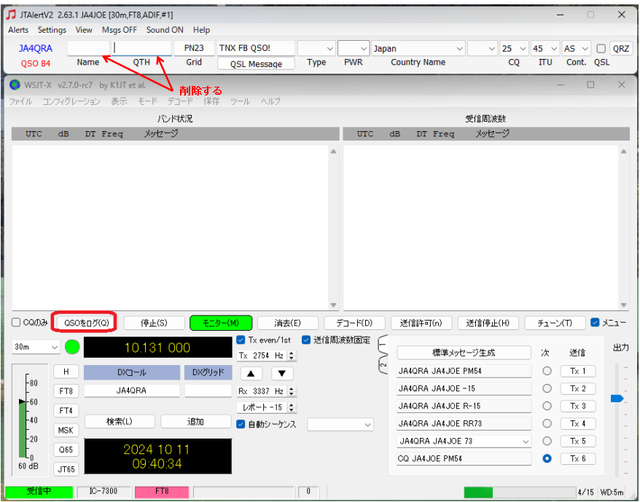This screenshot has height=502, width=640.
Task: Select the next-message radio for Tx 2
Action: point(547,388)
